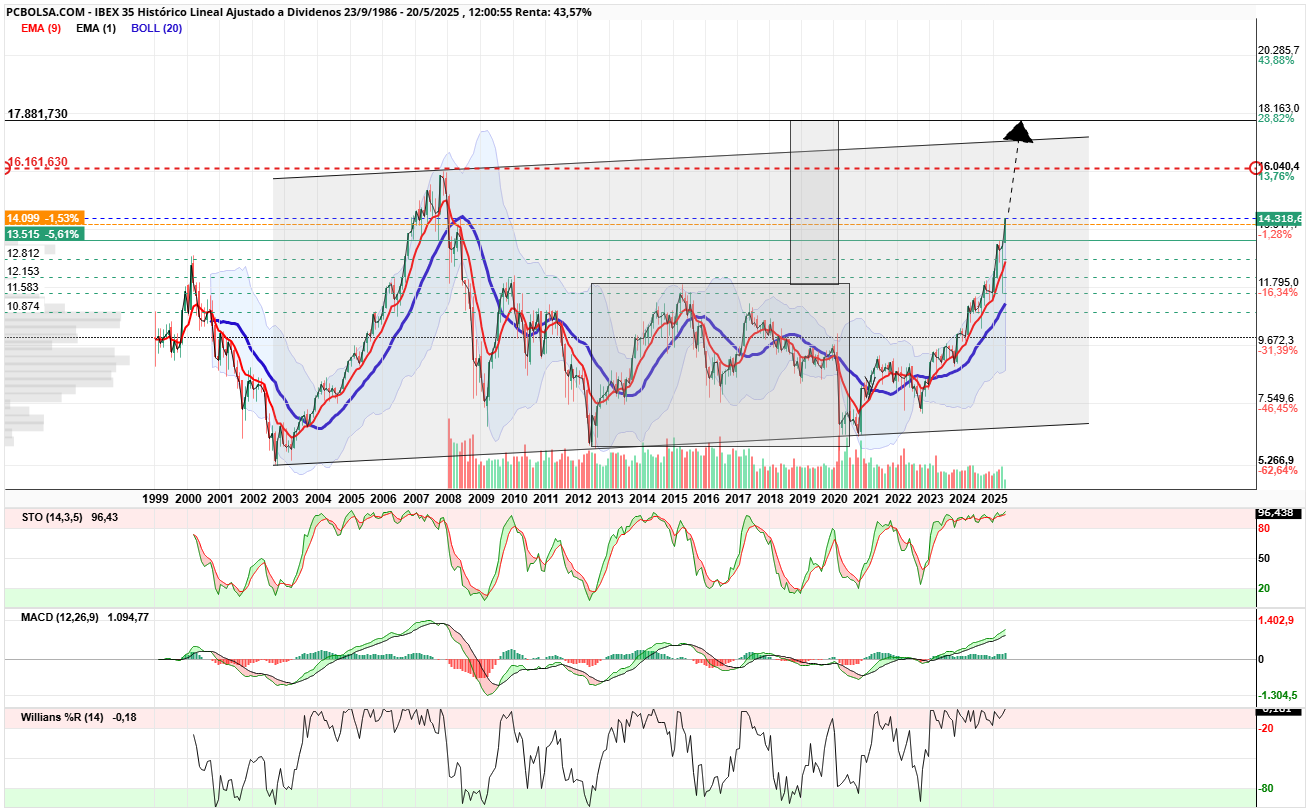Click the 11.583 level label

tap(23, 288)
